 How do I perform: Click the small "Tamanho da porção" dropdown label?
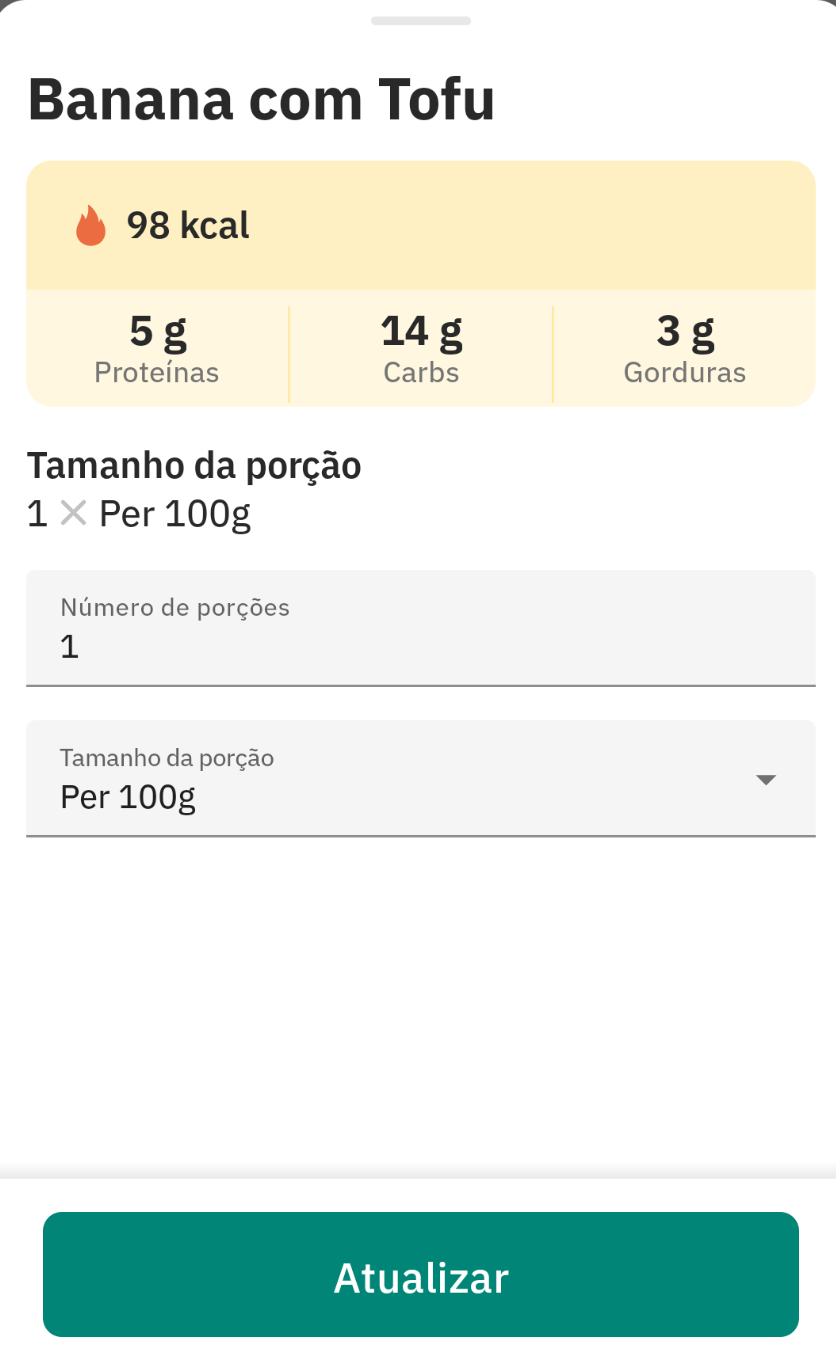(x=167, y=757)
